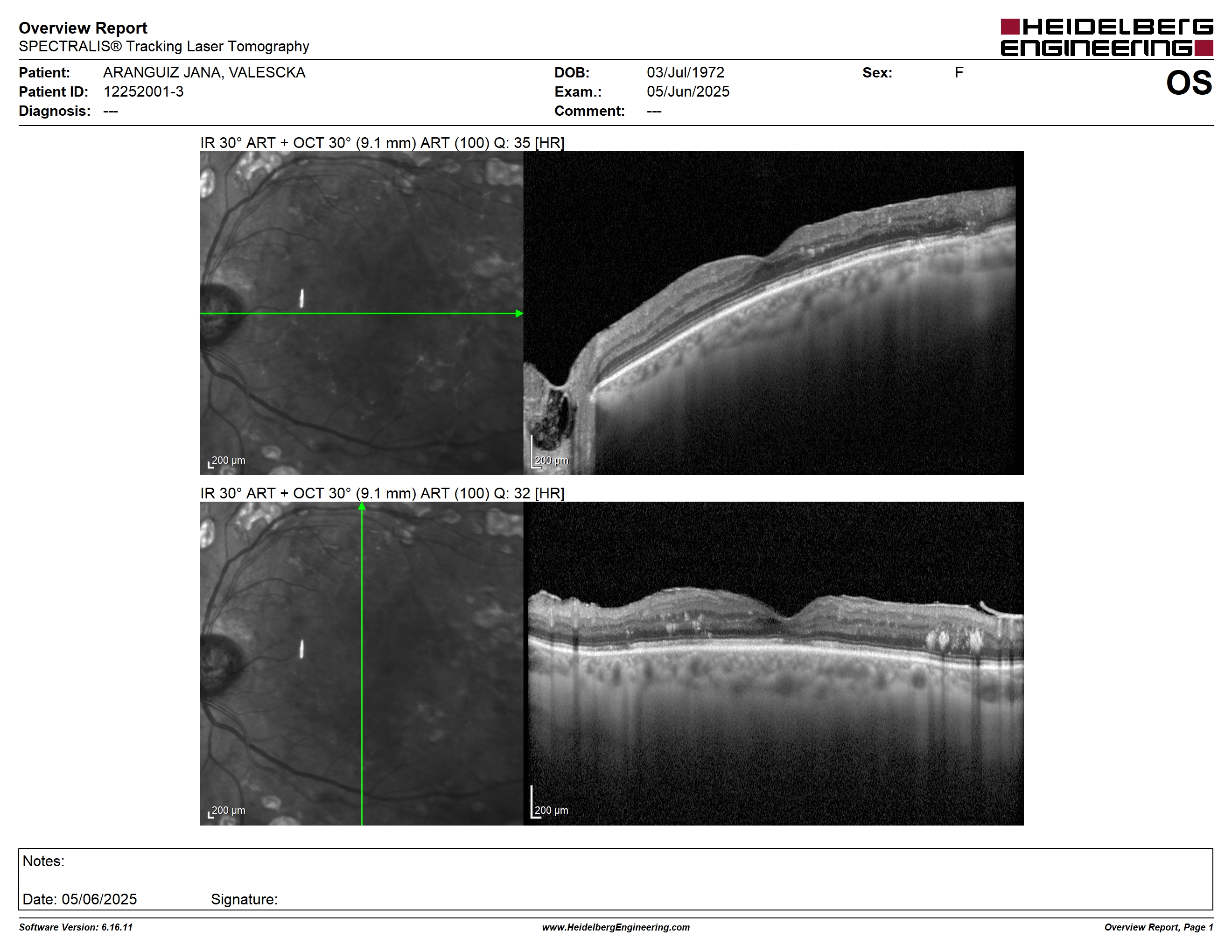Open the bottom vertical OCT B-scan image
This screenshot has width=1232, height=952.
tap(773, 664)
